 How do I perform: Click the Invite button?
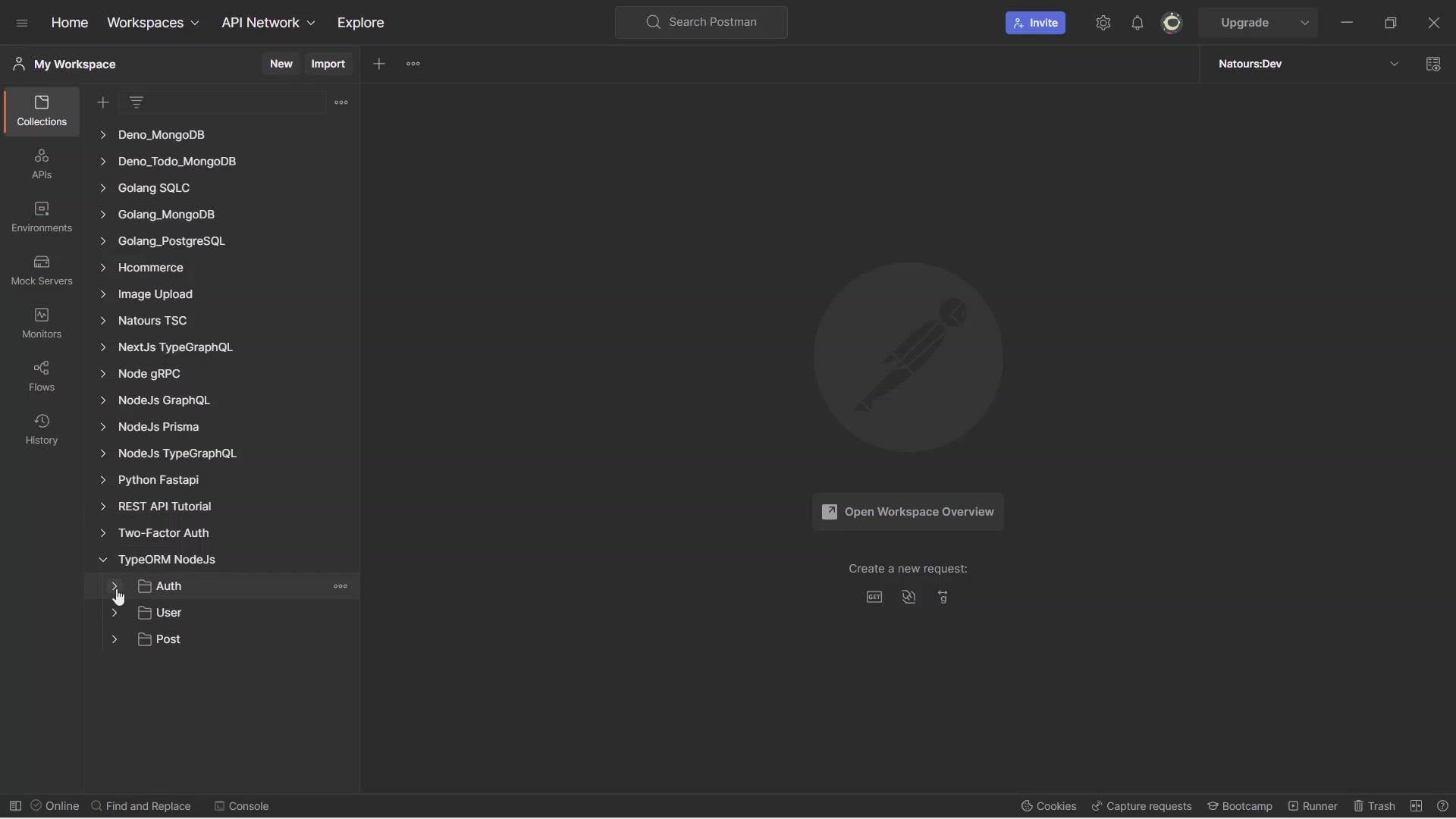[1035, 23]
